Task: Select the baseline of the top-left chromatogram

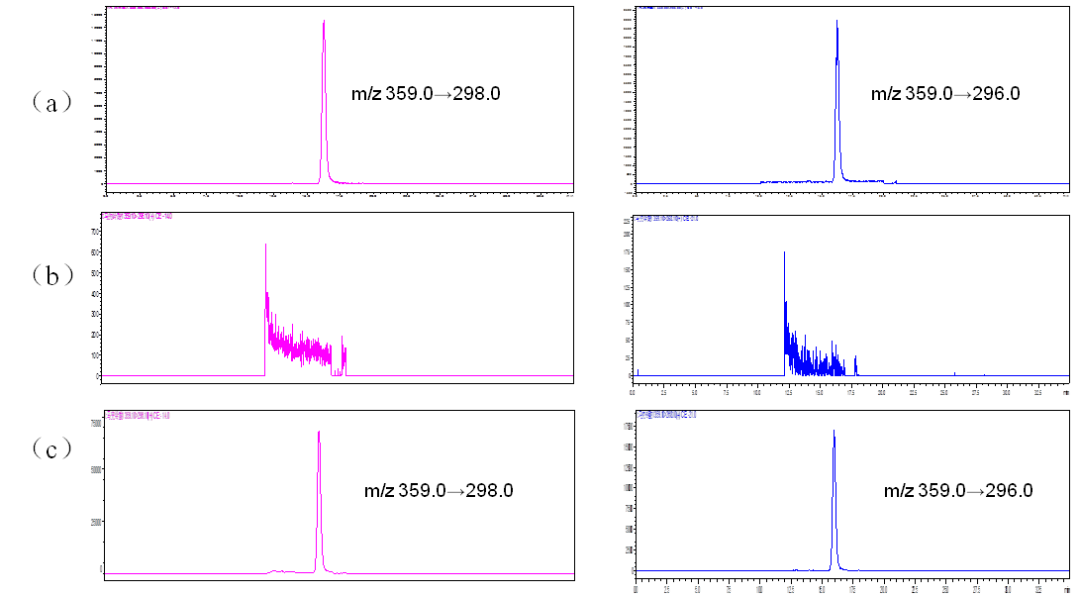Action: coord(200,184)
